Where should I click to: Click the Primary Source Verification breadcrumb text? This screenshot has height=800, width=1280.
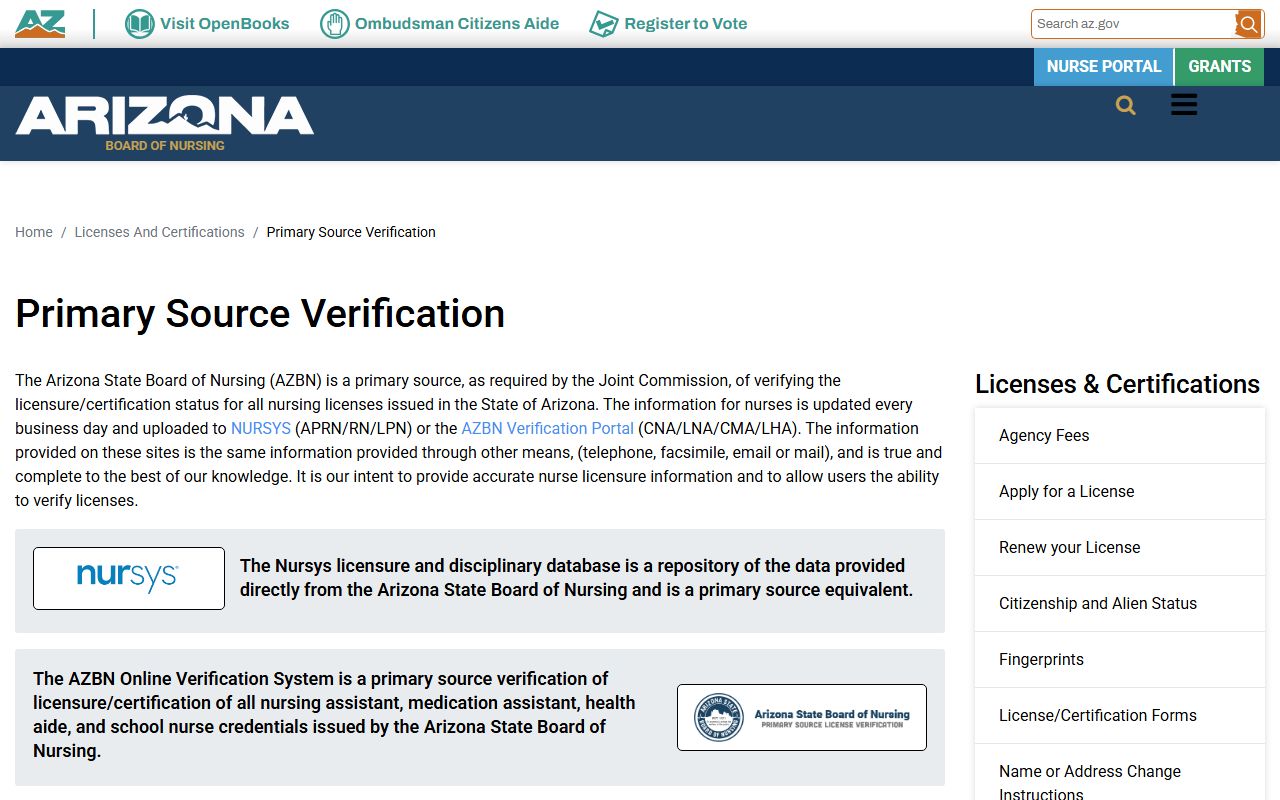coord(351,232)
